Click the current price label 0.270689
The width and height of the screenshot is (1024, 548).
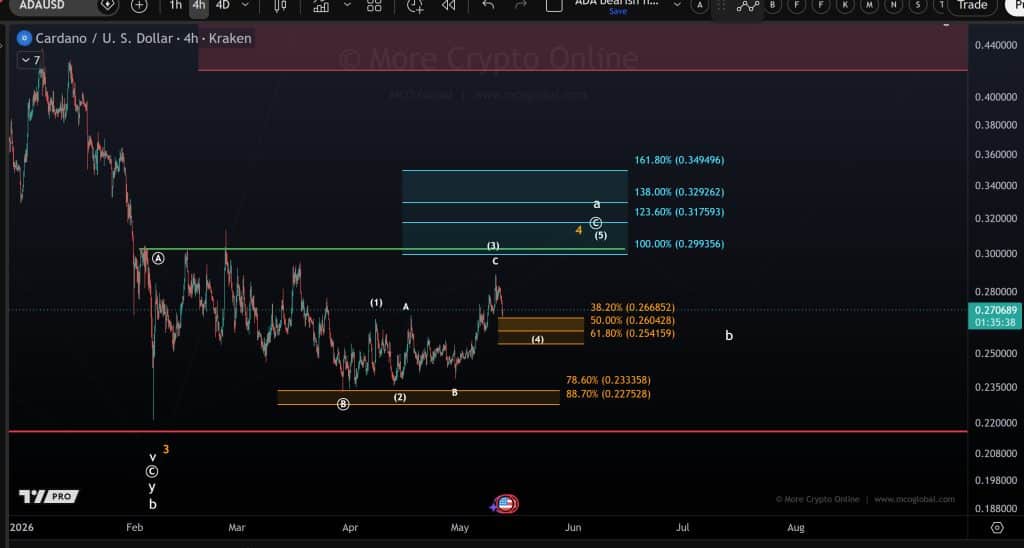click(995, 310)
